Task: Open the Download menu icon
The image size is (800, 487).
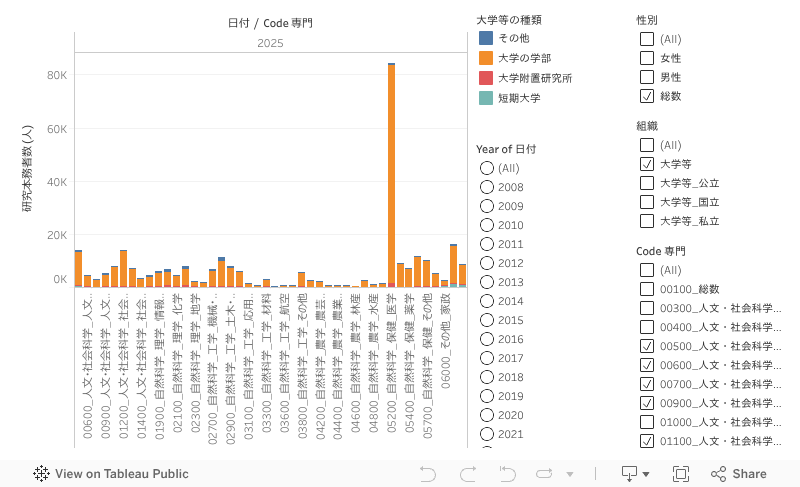Action: [x=630, y=473]
